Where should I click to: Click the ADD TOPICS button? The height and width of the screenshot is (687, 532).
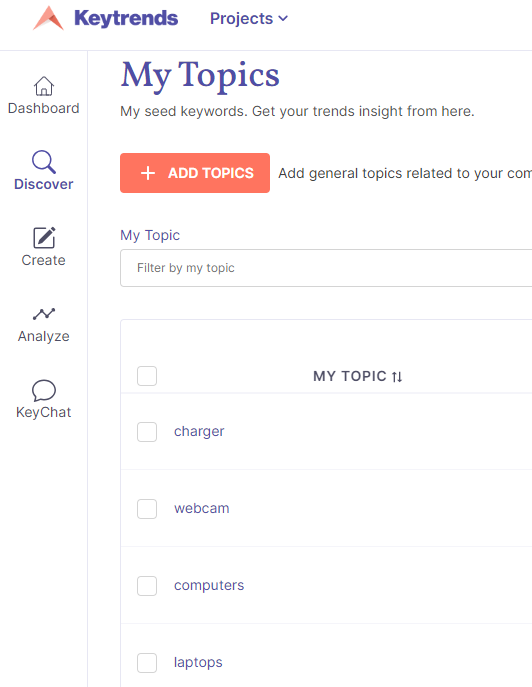coord(195,173)
